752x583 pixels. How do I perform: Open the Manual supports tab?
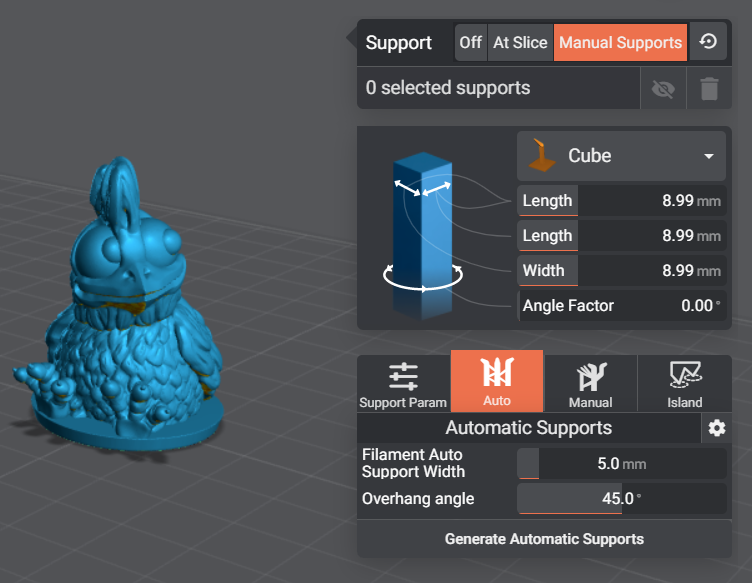(x=590, y=383)
